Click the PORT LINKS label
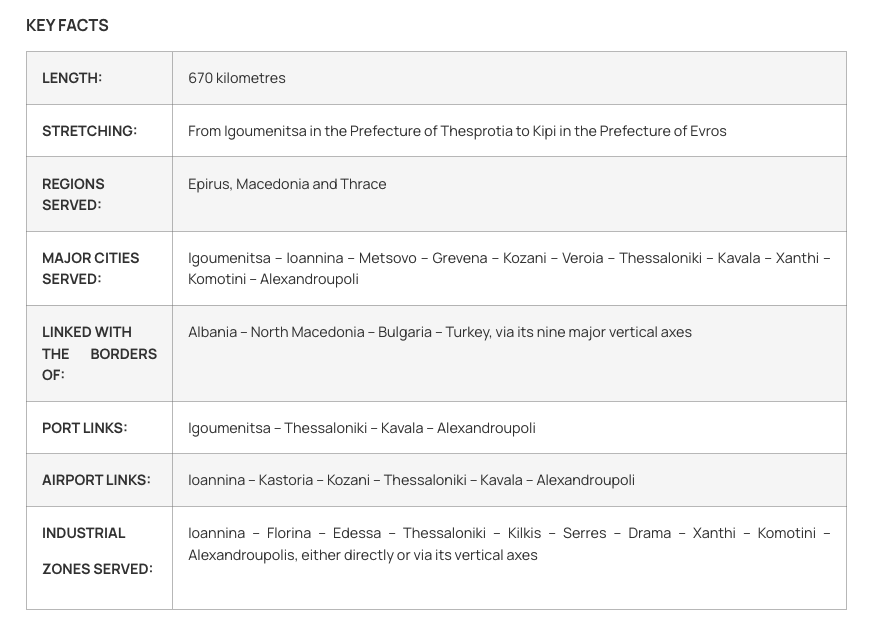 click(84, 428)
